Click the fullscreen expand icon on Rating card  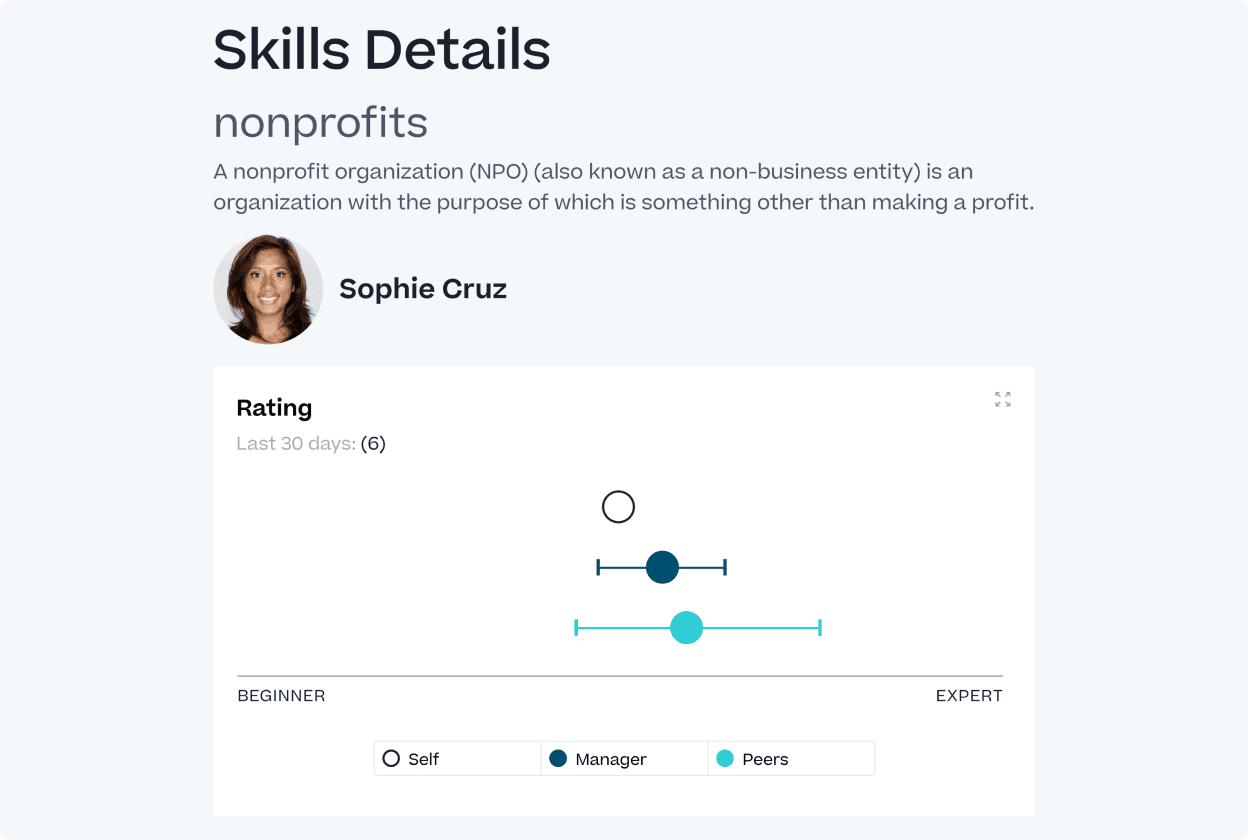(1003, 399)
